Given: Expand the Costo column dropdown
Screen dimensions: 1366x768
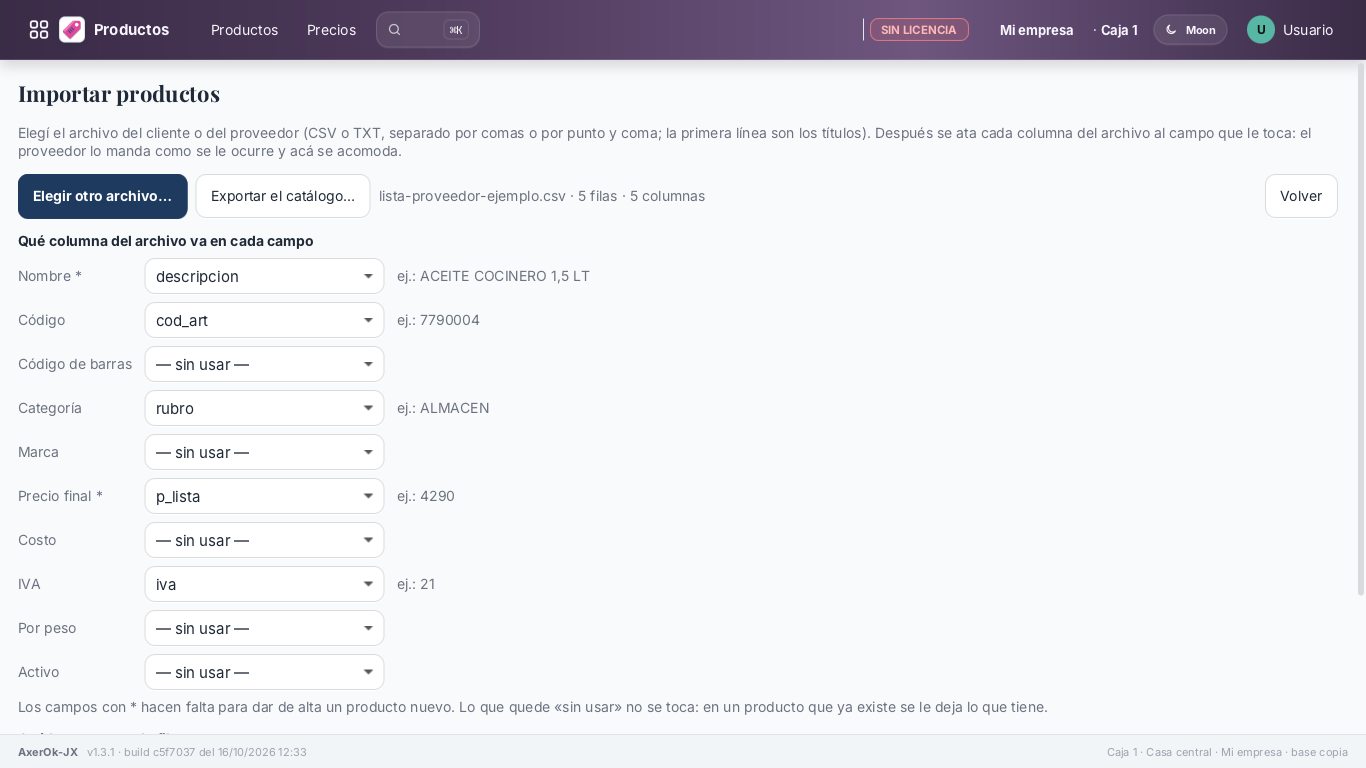Looking at the screenshot, I should [265, 540].
